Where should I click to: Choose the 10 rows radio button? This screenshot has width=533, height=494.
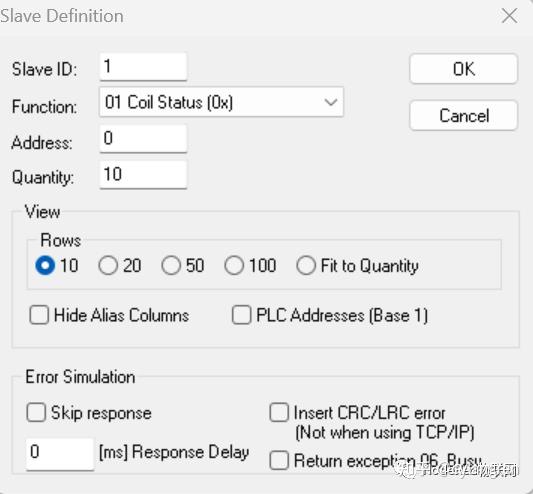pos(45,265)
